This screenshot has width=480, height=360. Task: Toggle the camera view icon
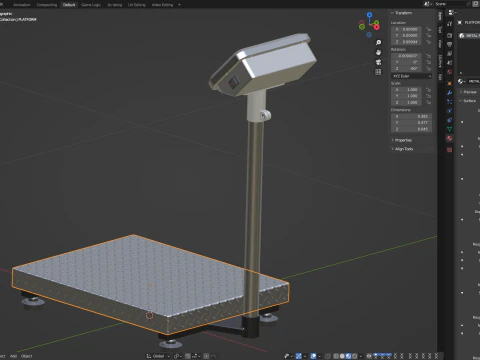point(378,62)
